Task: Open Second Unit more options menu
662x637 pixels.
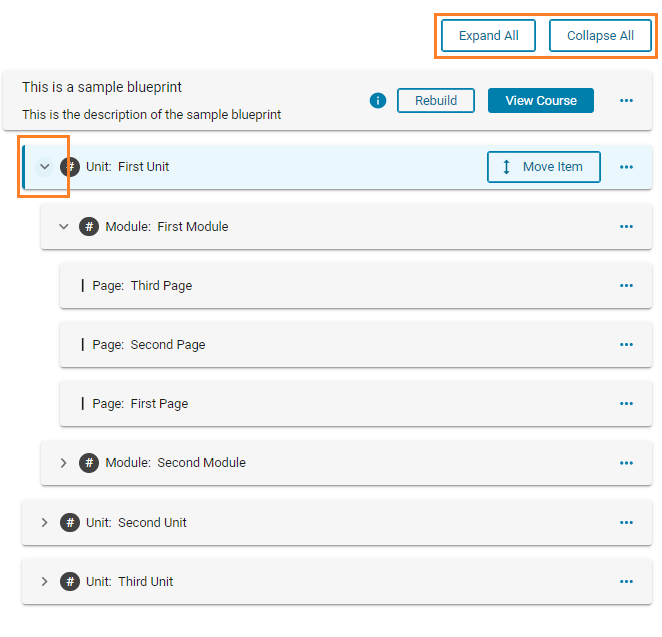Action: click(x=627, y=523)
